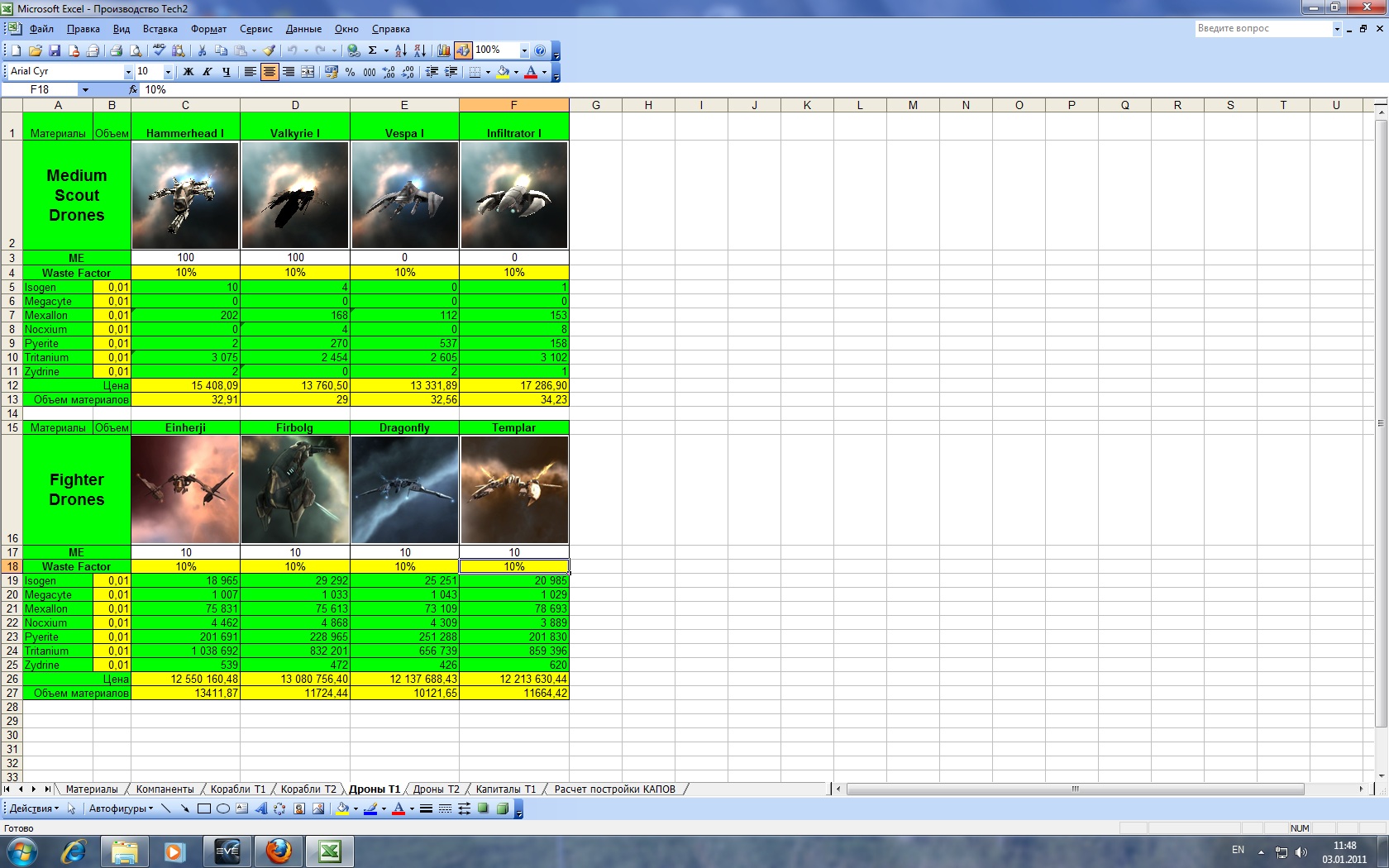Open the borders style dropdown arrow
1389x868 pixels.
click(x=488, y=72)
